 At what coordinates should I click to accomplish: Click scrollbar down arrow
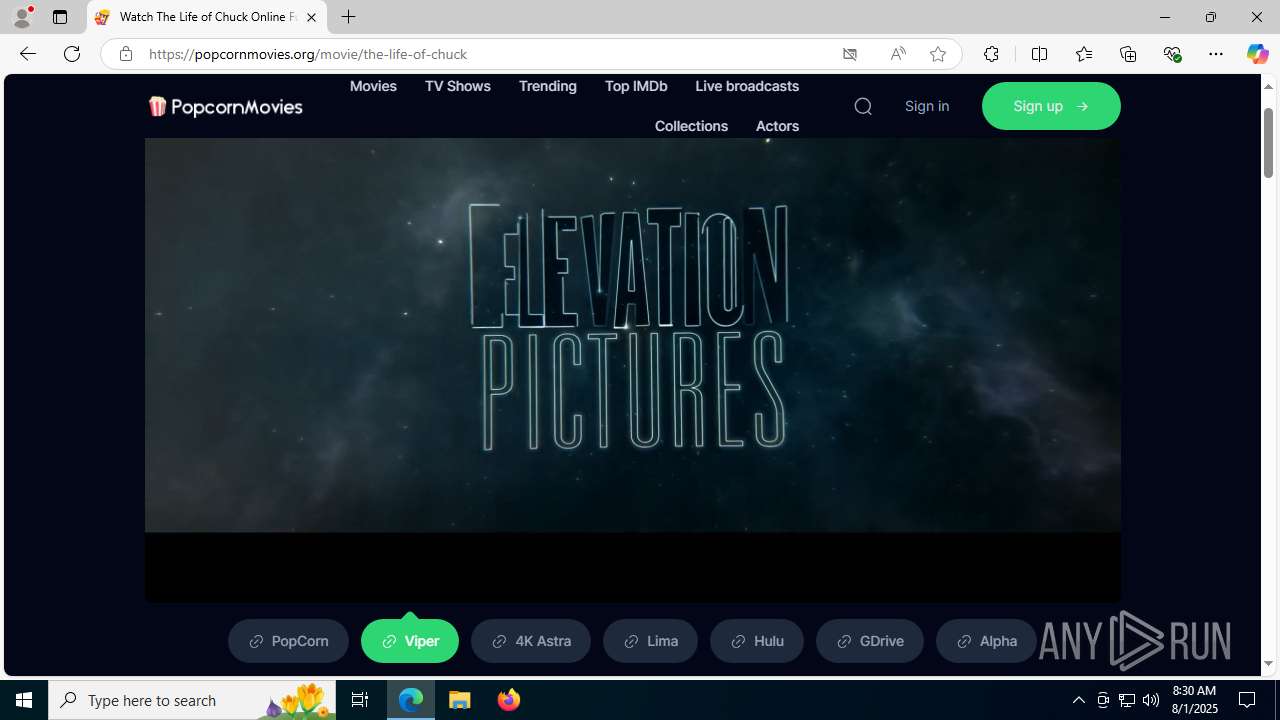[1268, 664]
